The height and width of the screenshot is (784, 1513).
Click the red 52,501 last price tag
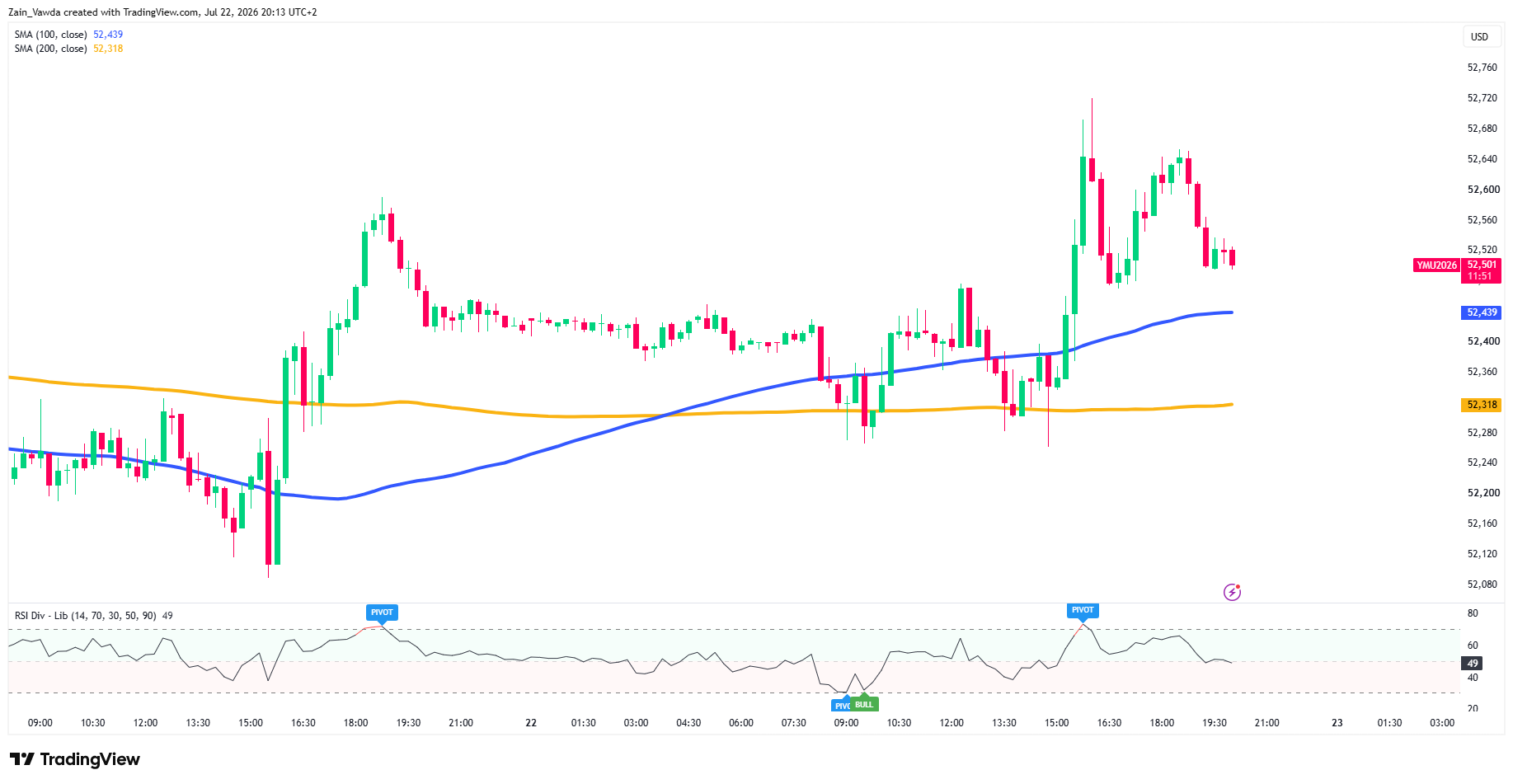click(x=1482, y=270)
